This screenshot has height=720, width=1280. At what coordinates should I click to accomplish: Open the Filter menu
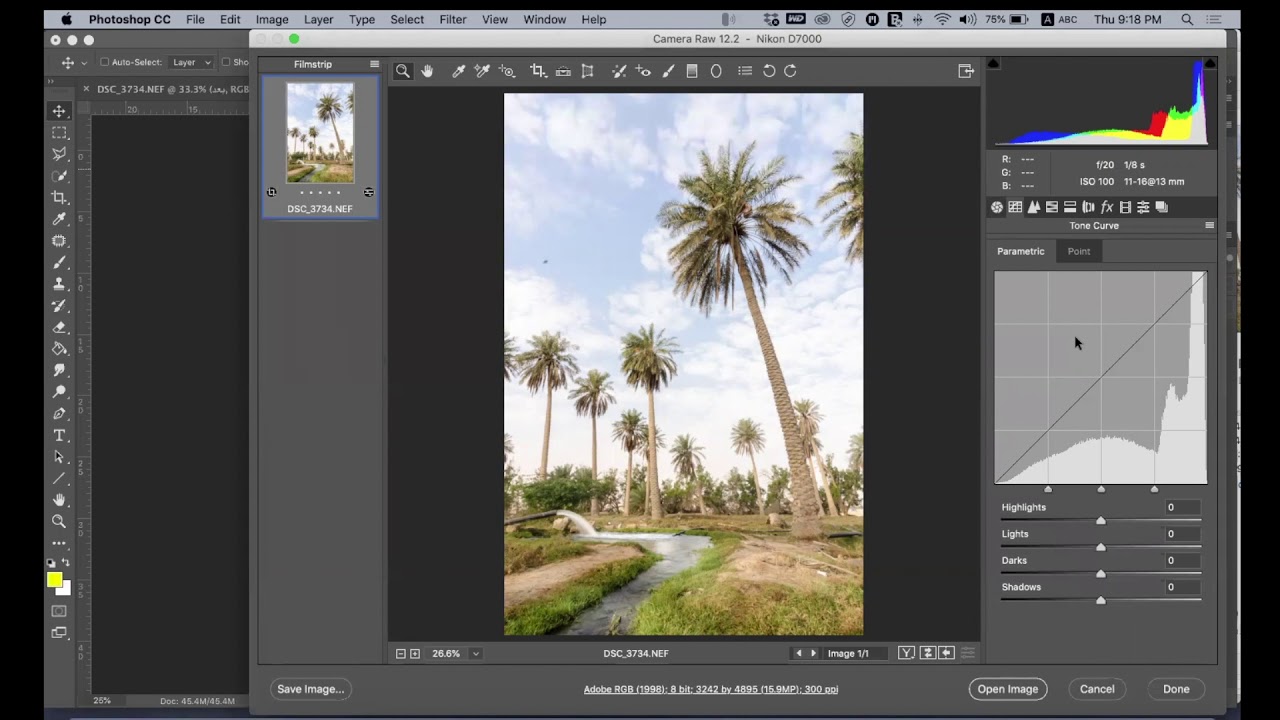[453, 19]
